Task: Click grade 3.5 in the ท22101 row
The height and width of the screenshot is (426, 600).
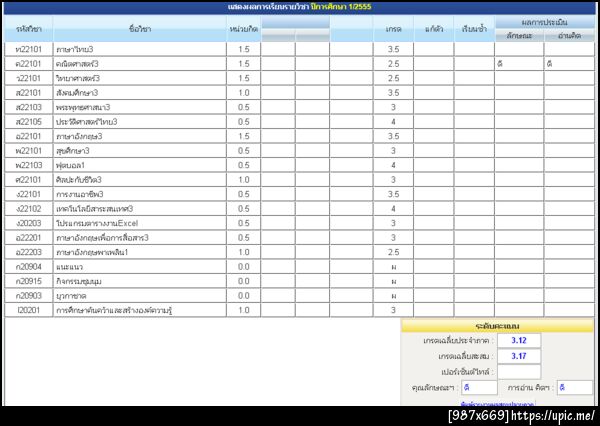Action: (393, 49)
